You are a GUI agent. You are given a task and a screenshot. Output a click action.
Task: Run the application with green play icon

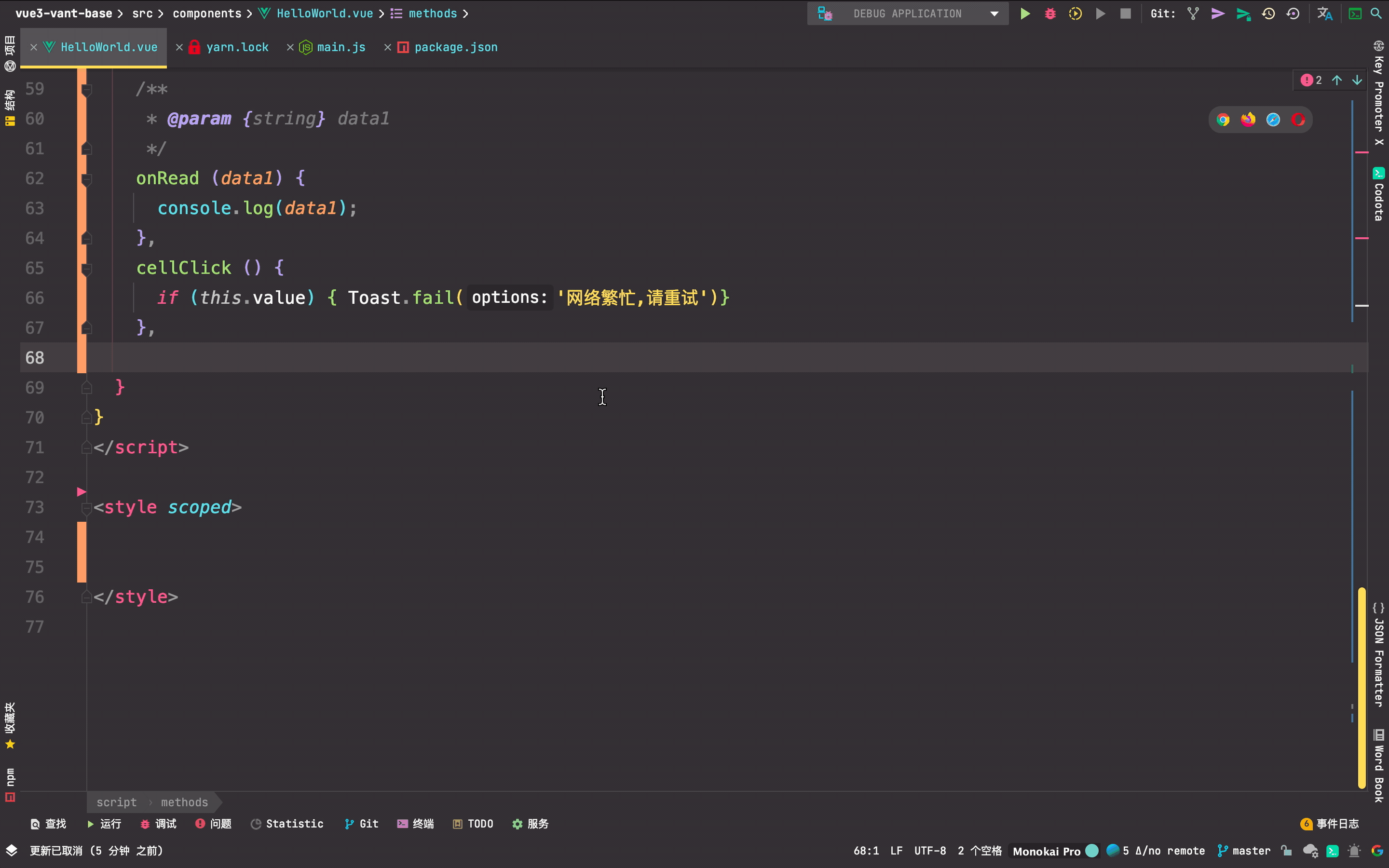[1026, 13]
